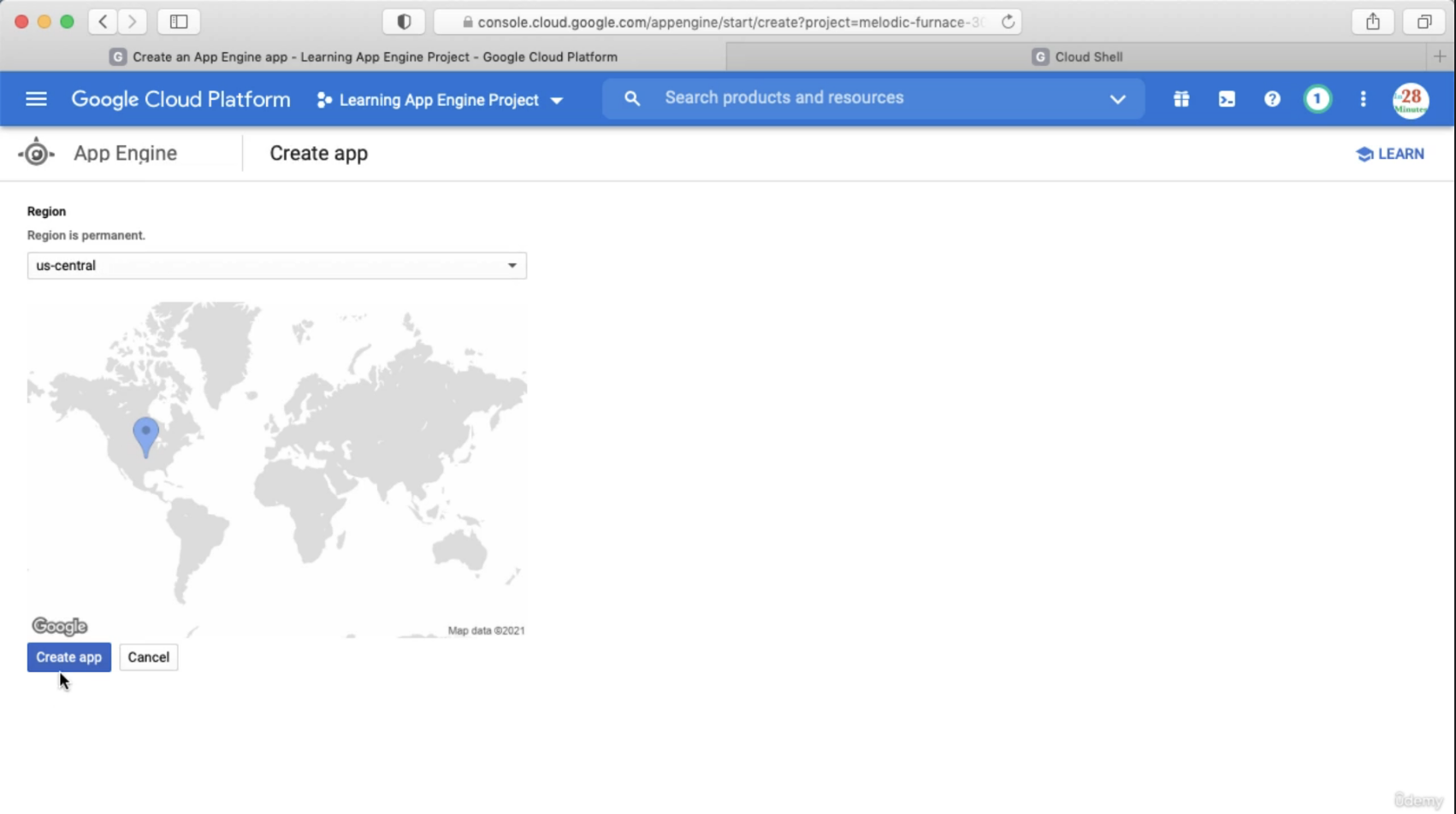1456x814 pixels.
Task: Open the main navigation hamburger menu
Action: pyautogui.click(x=36, y=99)
